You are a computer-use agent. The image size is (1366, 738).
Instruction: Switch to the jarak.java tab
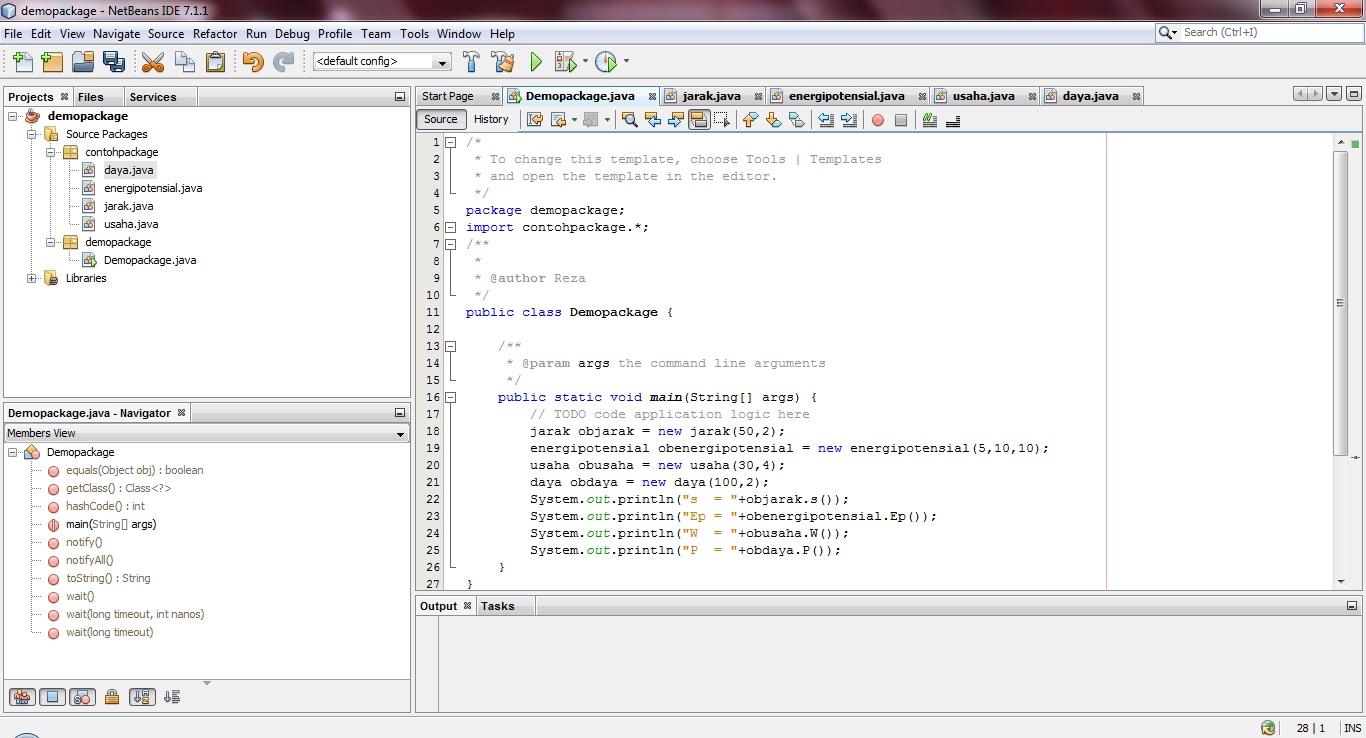710,95
